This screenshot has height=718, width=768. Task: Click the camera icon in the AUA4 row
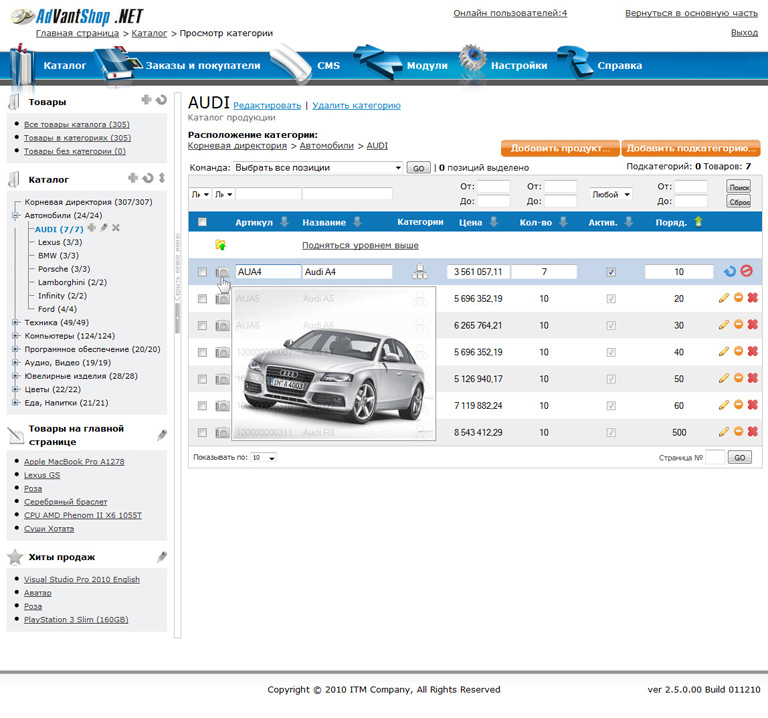222,272
